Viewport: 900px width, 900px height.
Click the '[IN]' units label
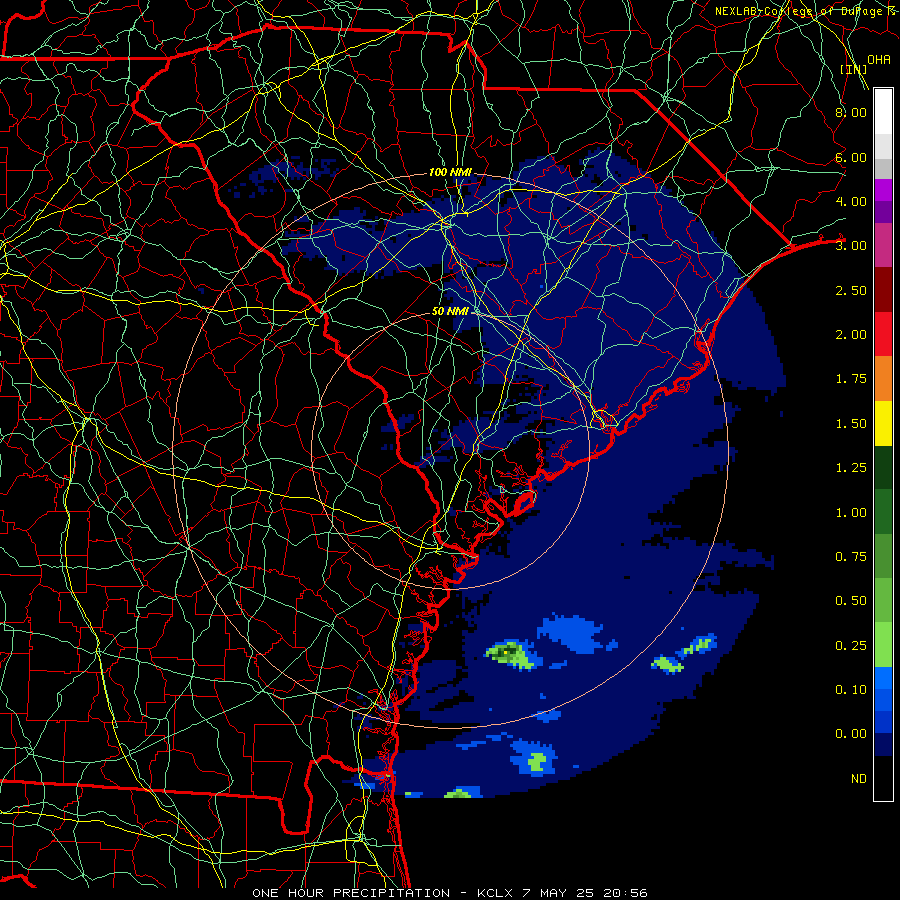853,69
